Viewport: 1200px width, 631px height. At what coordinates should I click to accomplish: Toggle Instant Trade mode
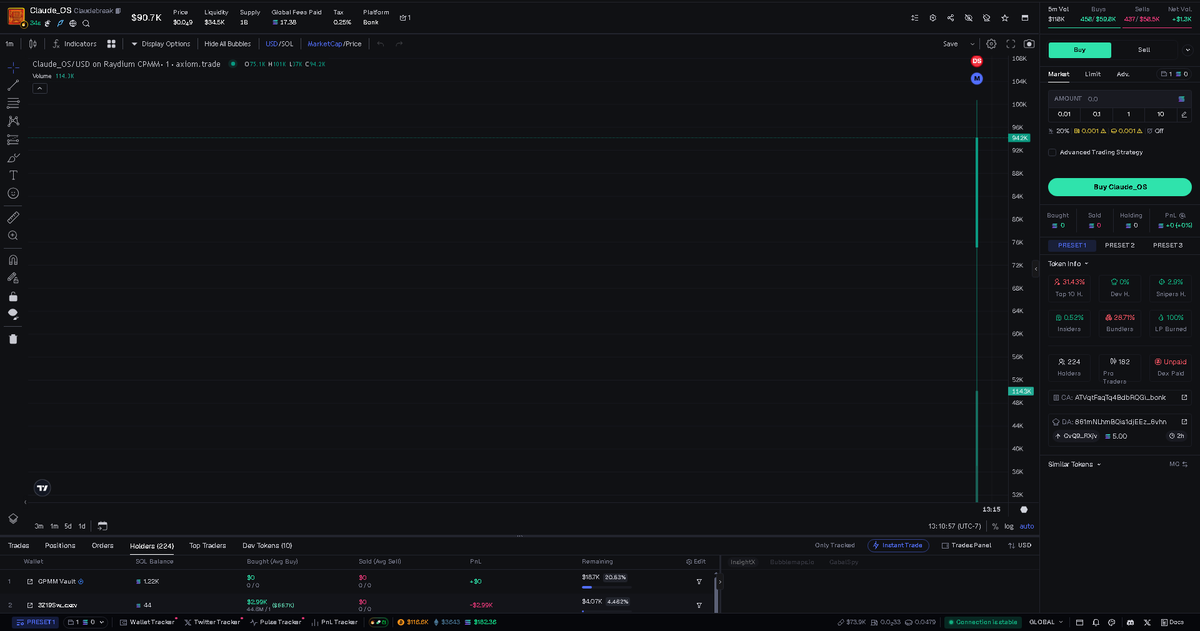tap(897, 545)
